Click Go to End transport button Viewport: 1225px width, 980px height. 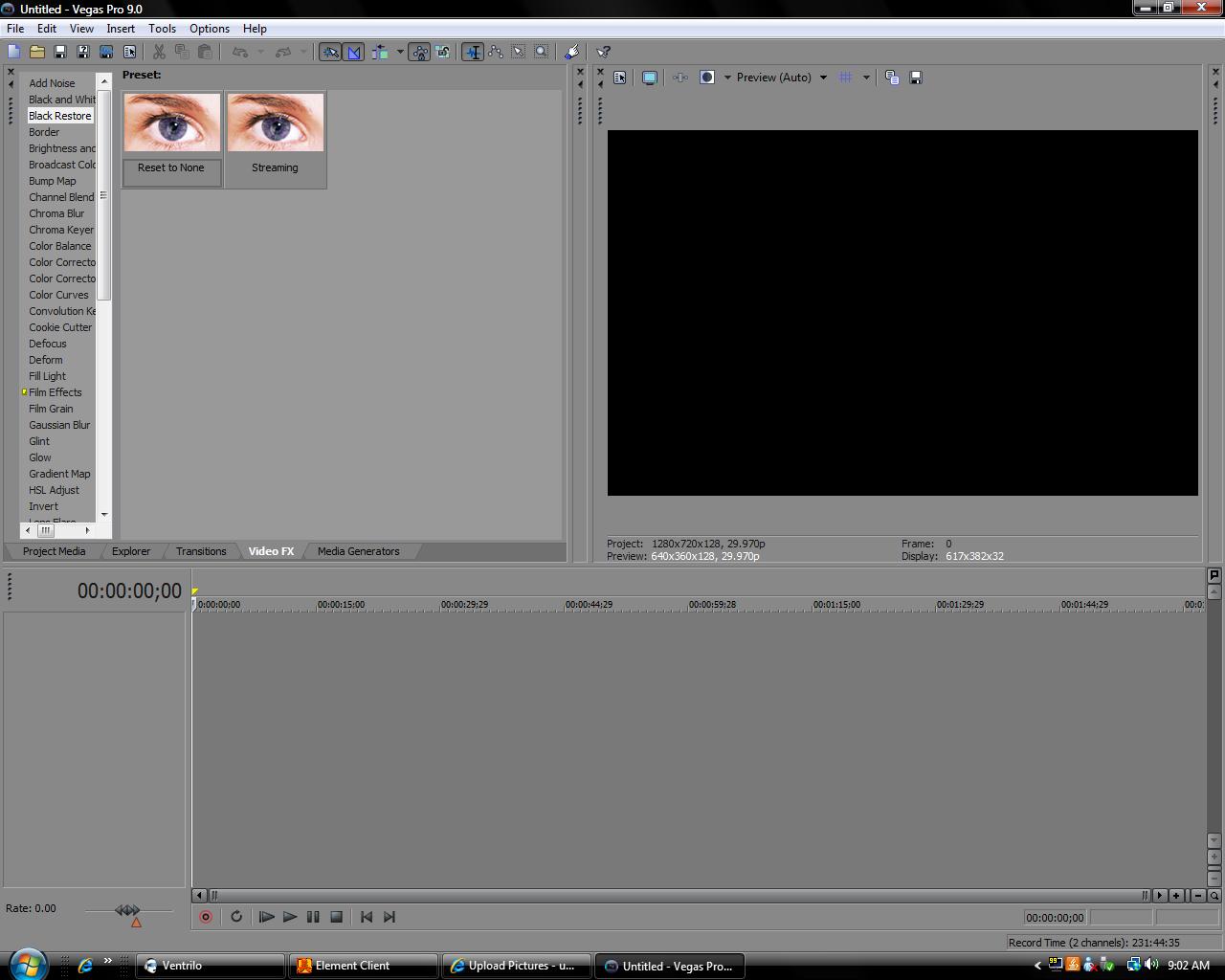390,917
